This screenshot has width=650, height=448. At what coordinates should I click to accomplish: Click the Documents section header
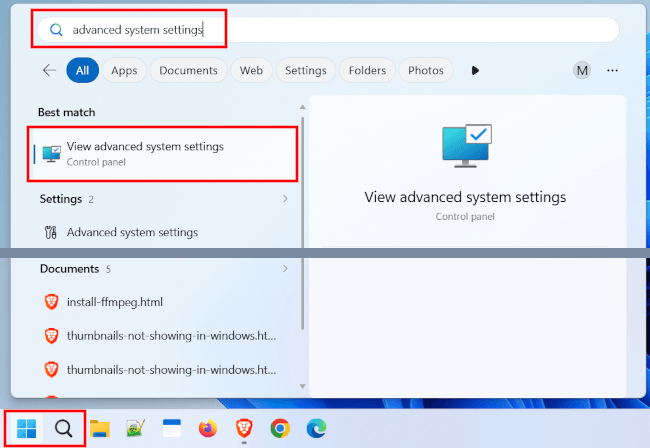[x=70, y=269]
